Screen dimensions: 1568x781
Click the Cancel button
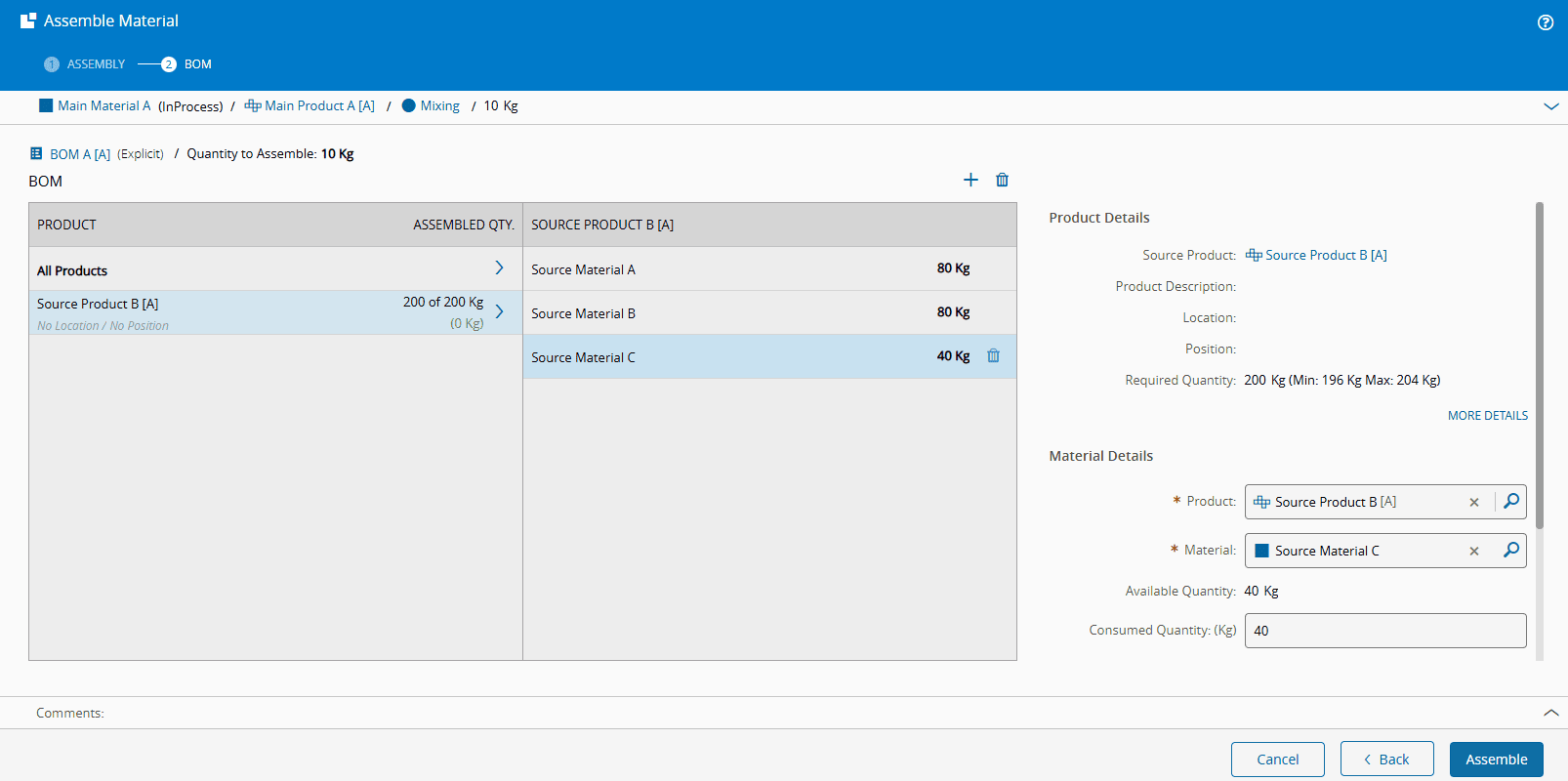[x=1277, y=760]
